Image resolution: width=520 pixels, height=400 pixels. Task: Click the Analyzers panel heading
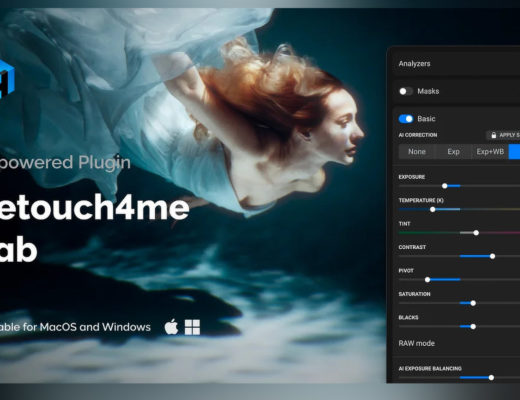coord(414,64)
